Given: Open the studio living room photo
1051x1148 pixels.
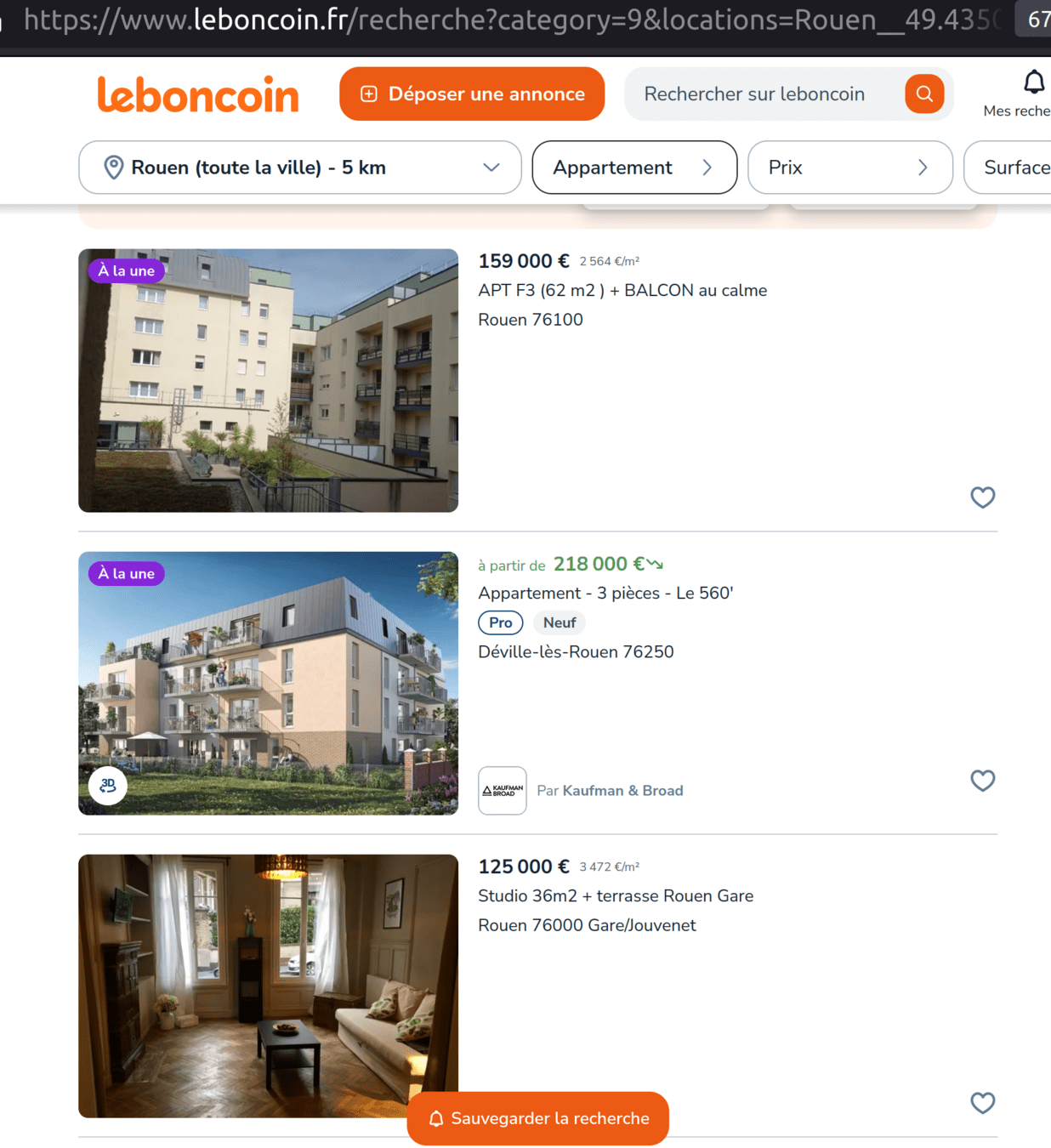Looking at the screenshot, I should (268, 986).
